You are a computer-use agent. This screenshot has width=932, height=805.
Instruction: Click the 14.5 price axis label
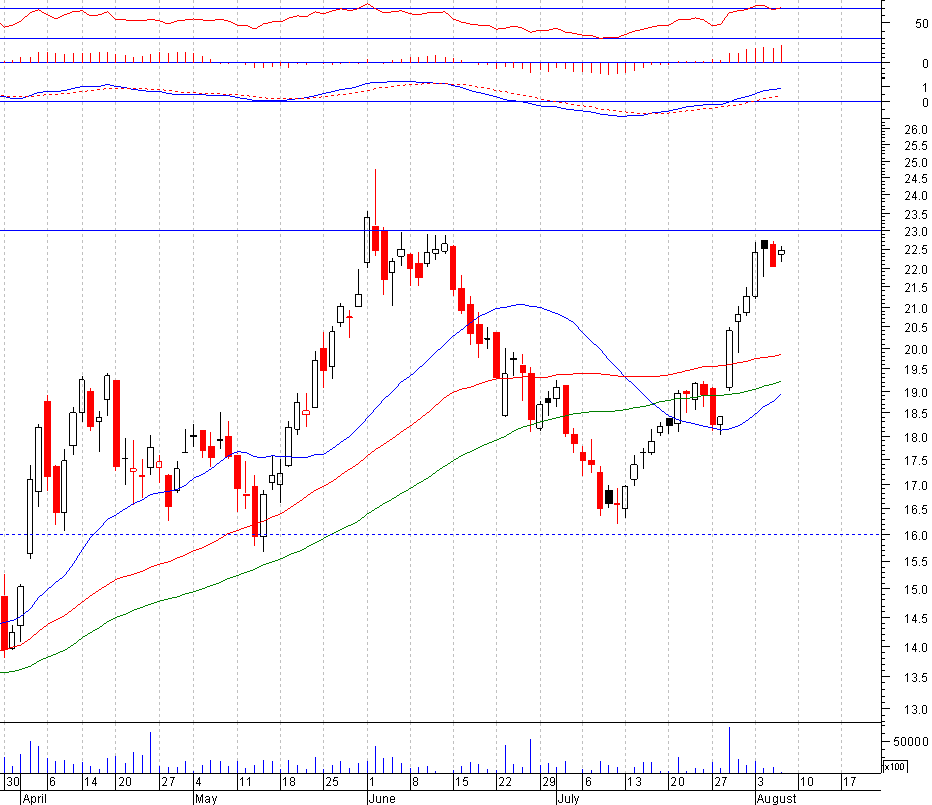pyautogui.click(x=915, y=619)
